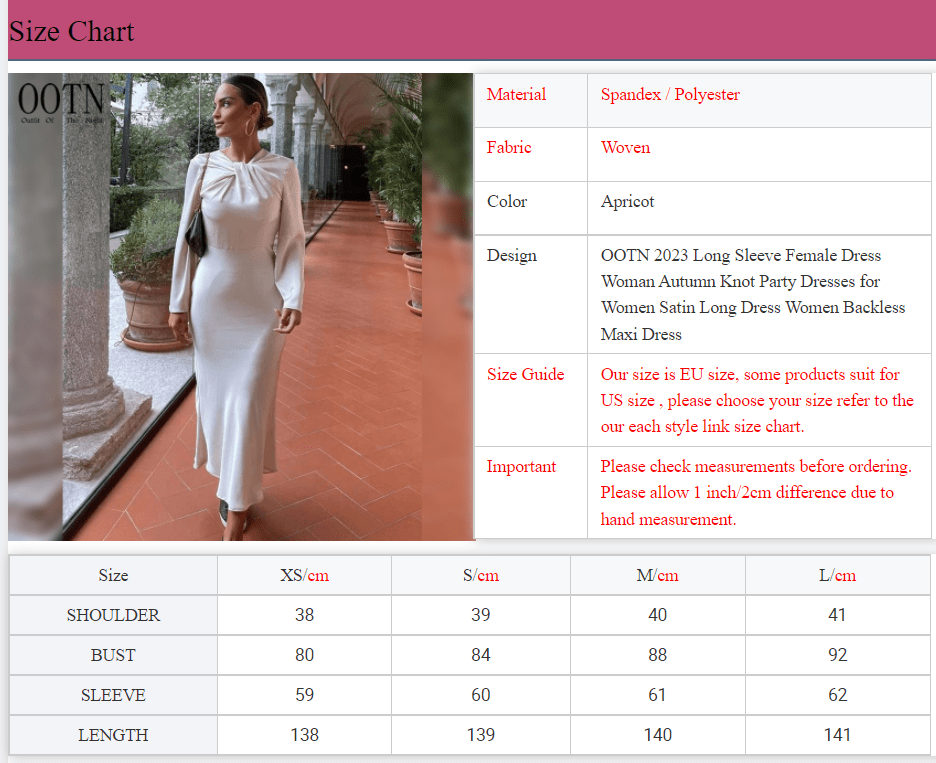
Task: Click the Color row label
Action: (x=506, y=201)
